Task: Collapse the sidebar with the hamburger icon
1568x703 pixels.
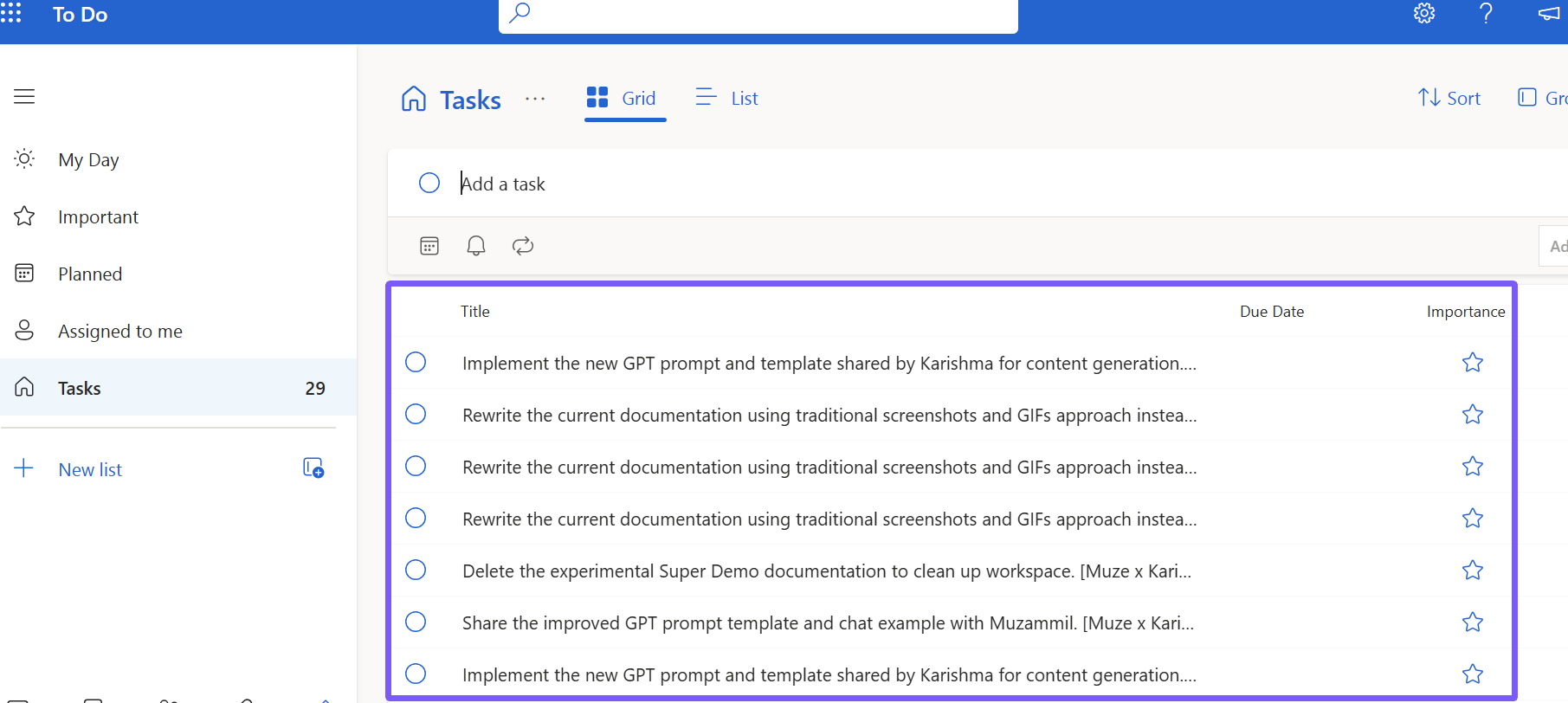Action: pos(23,96)
